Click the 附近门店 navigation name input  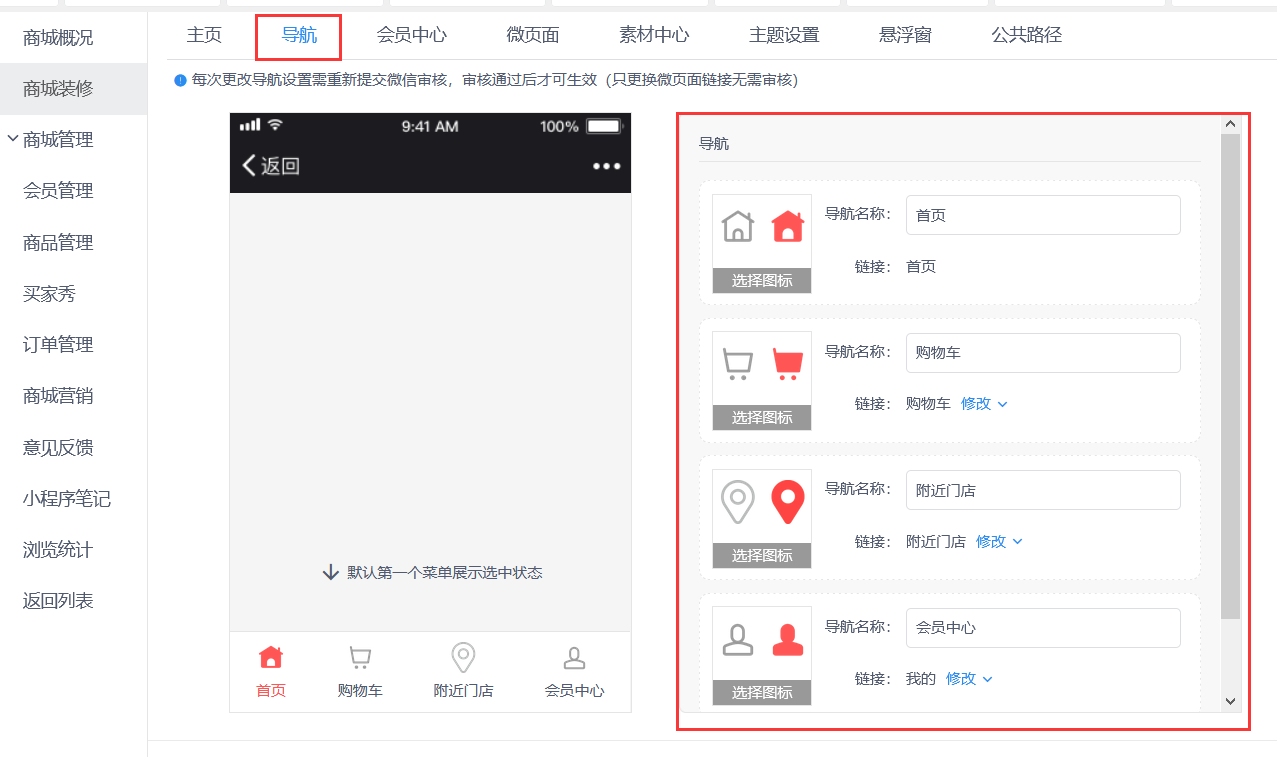pyautogui.click(x=1043, y=490)
